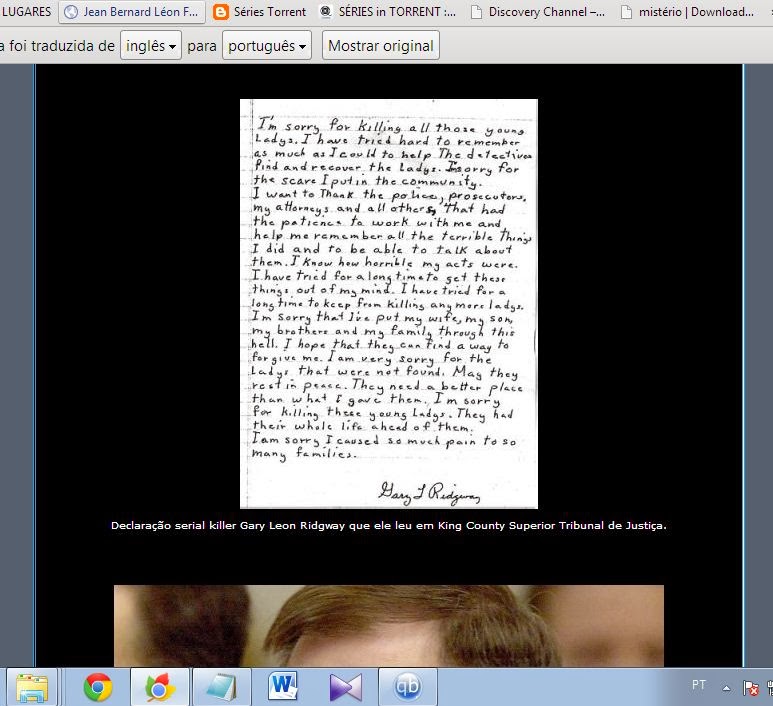Click the SÉRIES in TORRENT favicon

pos(325,12)
